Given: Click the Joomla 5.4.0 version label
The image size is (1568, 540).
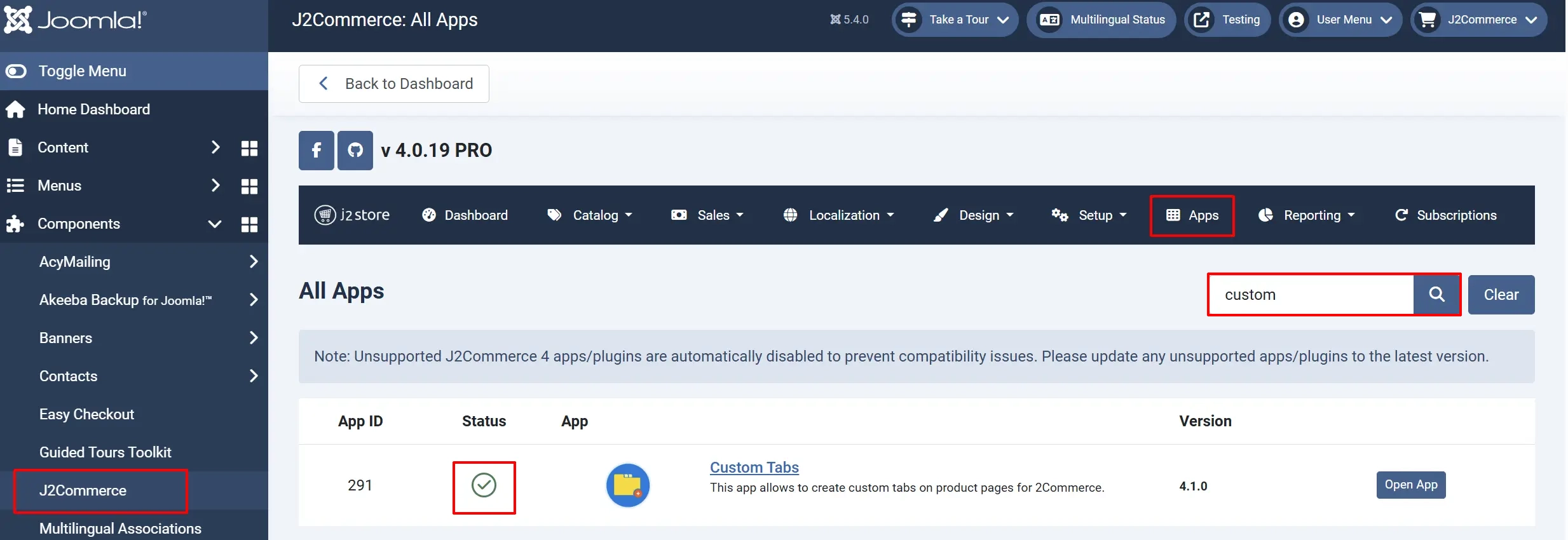Looking at the screenshot, I should click(849, 20).
